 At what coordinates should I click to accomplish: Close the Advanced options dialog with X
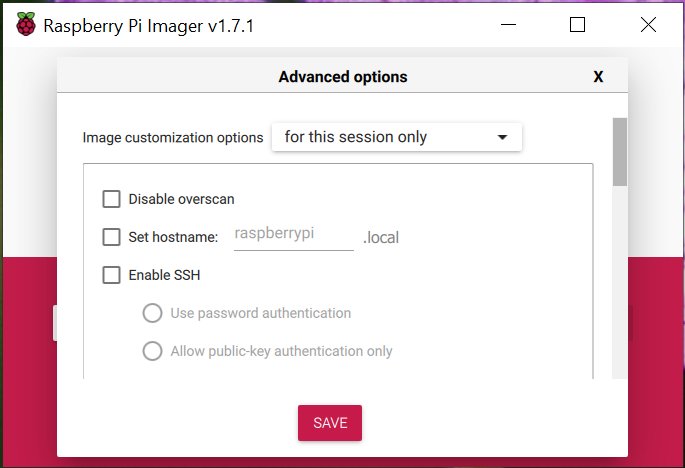(598, 77)
